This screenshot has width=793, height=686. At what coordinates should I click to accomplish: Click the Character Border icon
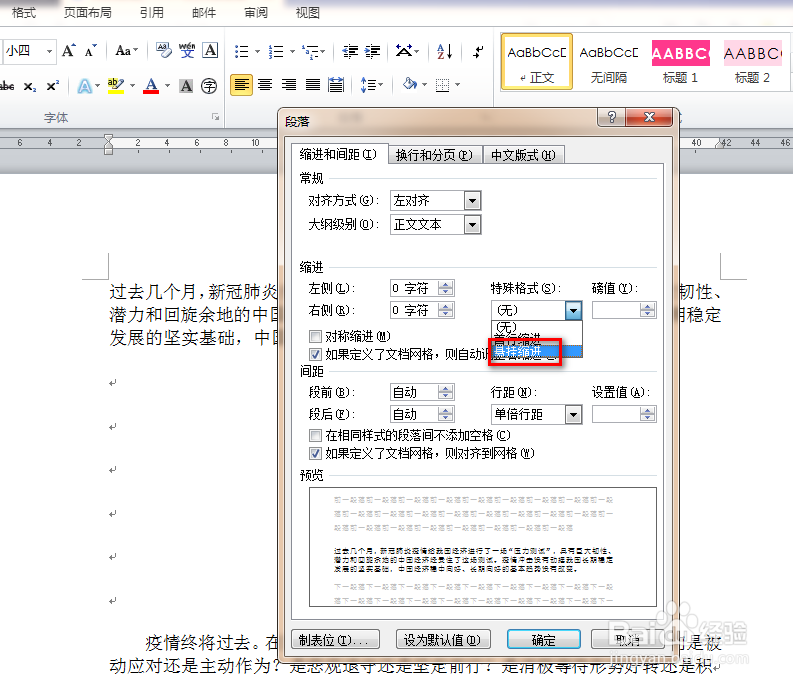210,51
